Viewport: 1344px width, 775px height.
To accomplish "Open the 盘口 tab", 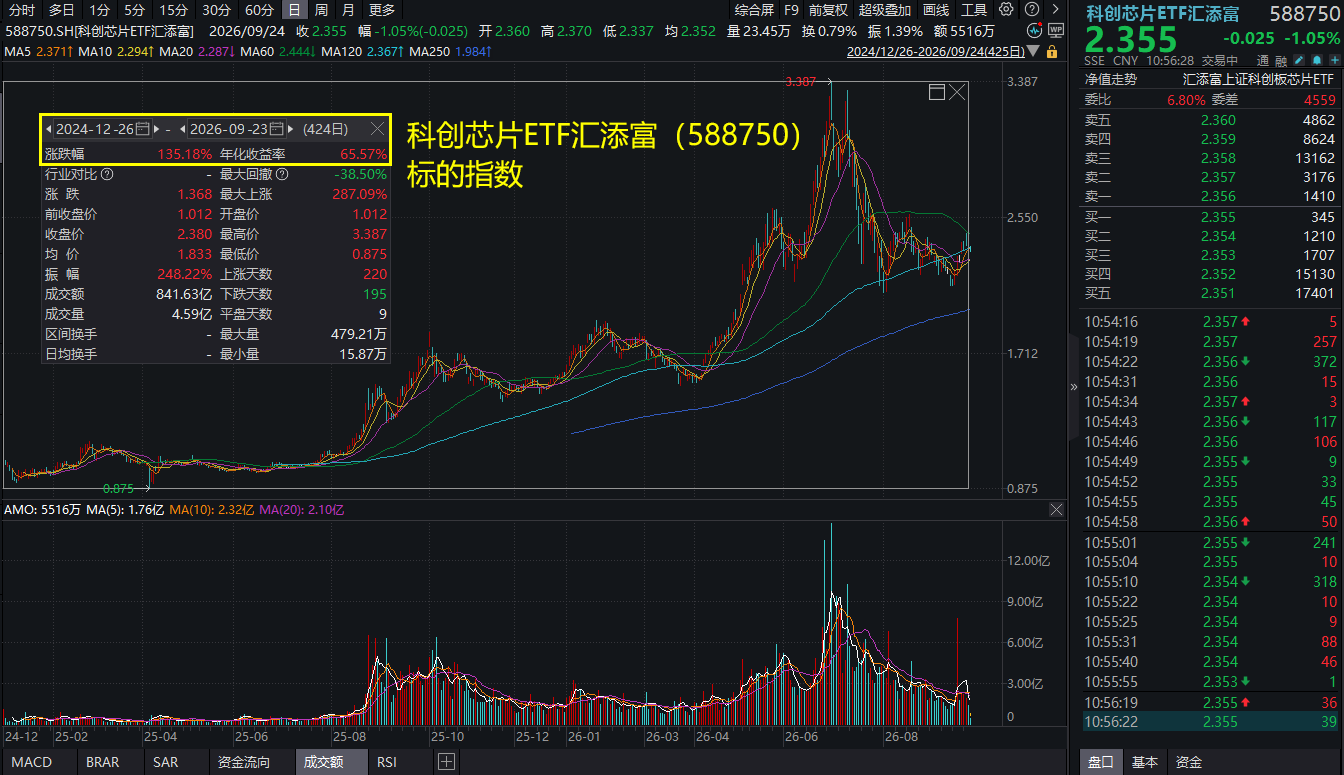I will 1100,762.
